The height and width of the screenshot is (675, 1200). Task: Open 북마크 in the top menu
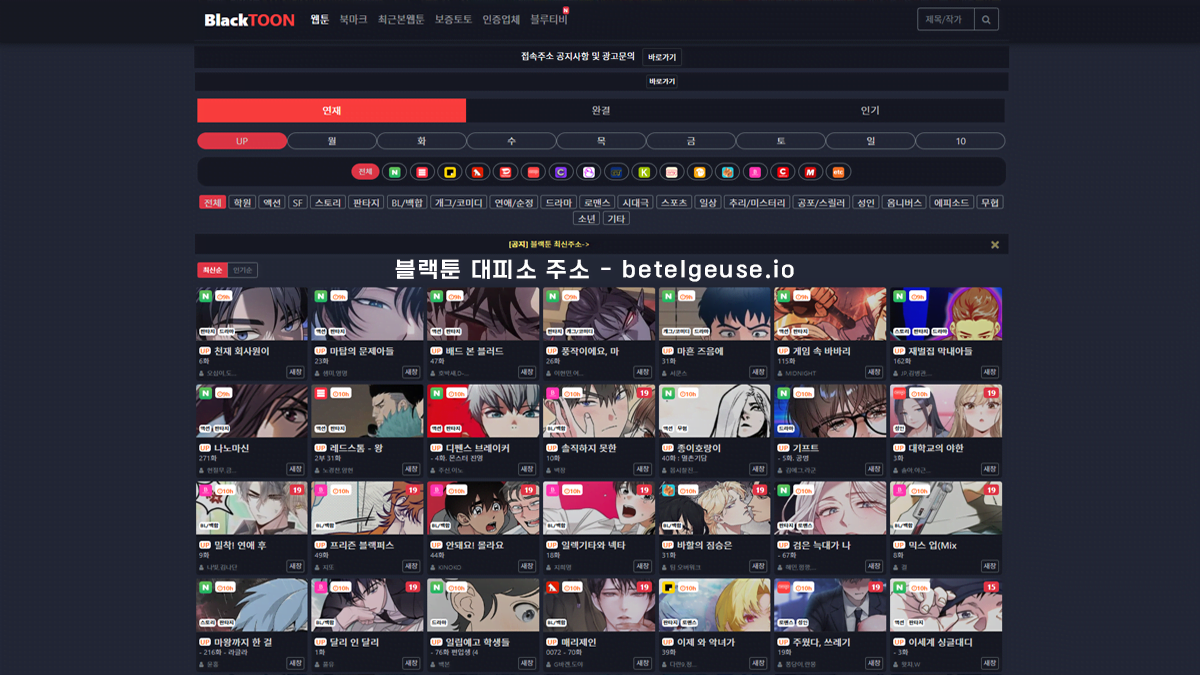353,19
